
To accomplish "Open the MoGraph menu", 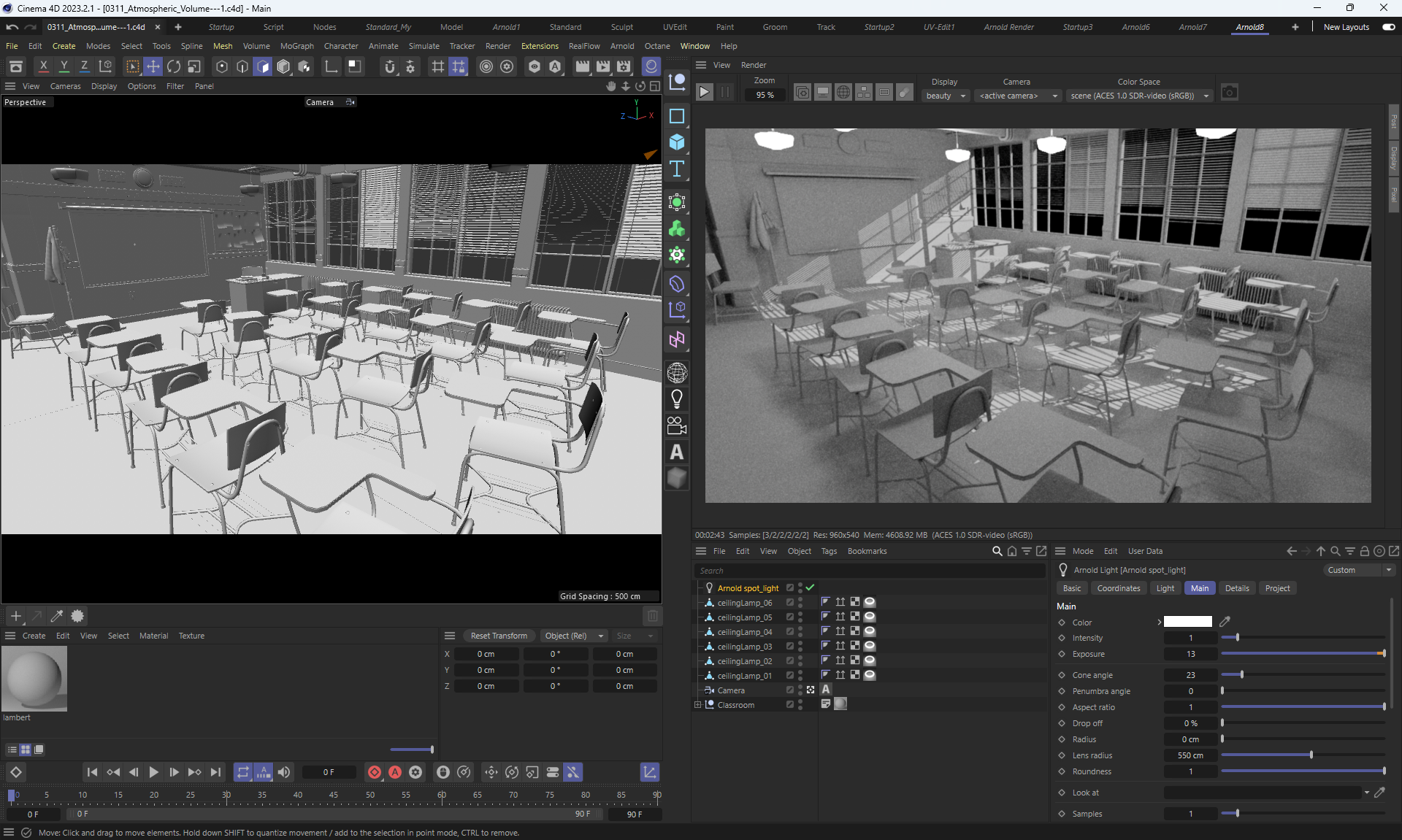I will point(296,46).
